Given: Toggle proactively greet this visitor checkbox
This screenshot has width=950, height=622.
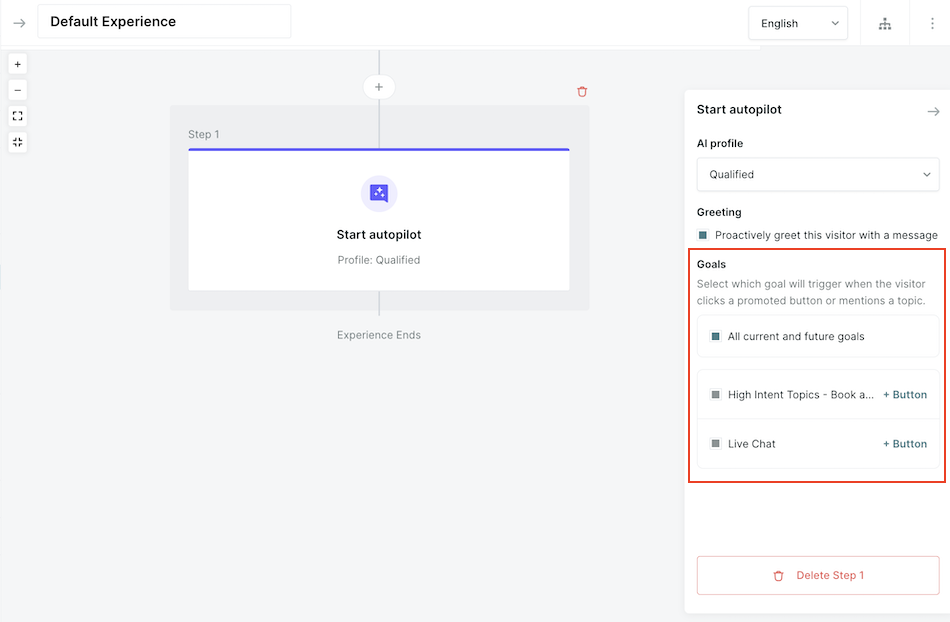Looking at the screenshot, I should click(x=703, y=235).
